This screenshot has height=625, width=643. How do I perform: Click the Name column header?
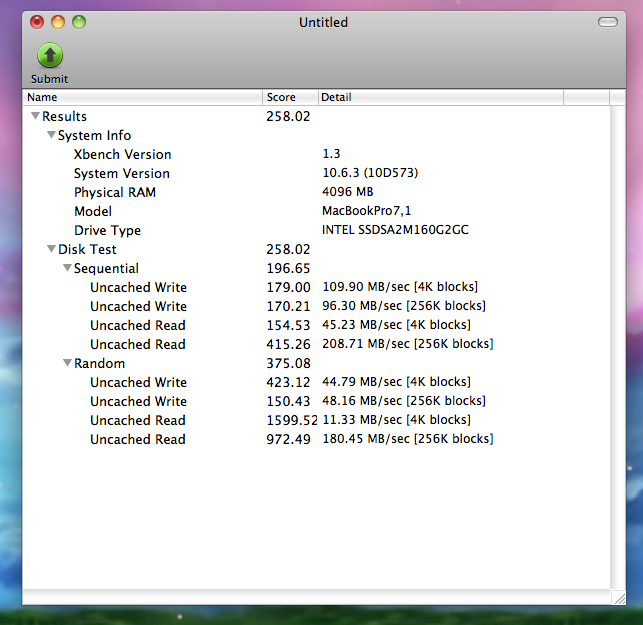pyautogui.click(x=142, y=97)
